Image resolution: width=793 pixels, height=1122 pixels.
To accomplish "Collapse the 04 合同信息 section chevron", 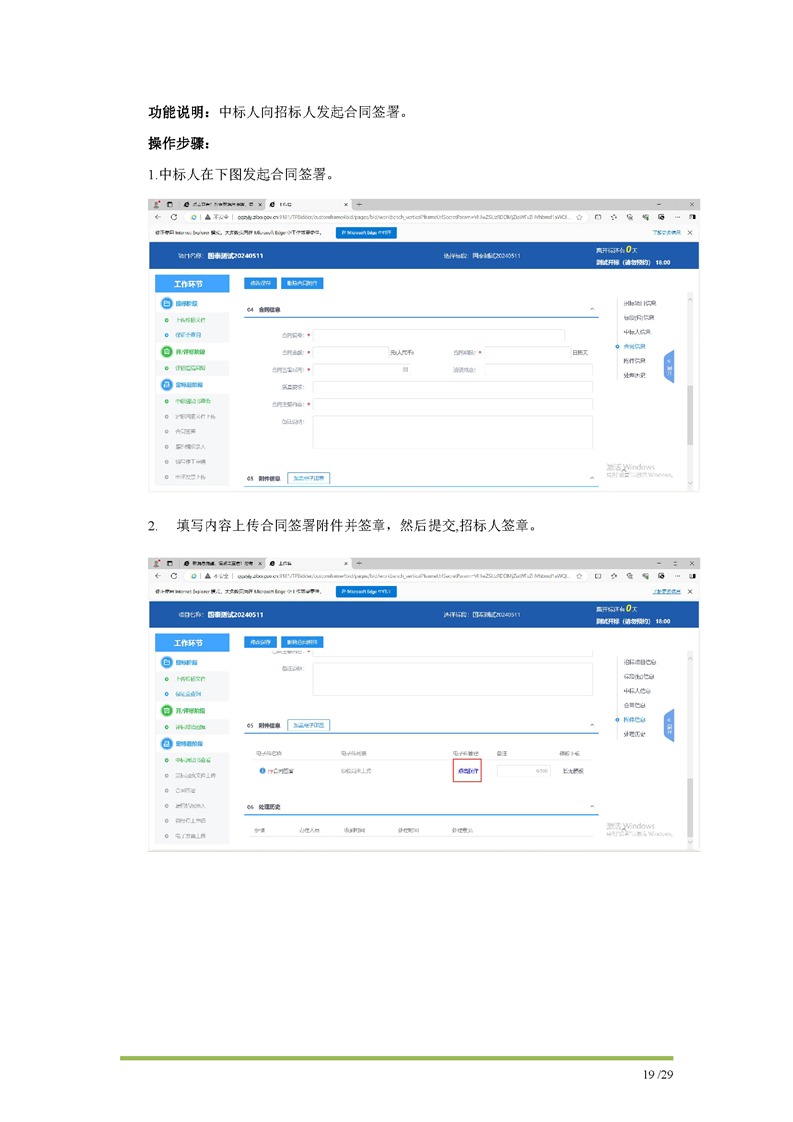I will 591,309.
